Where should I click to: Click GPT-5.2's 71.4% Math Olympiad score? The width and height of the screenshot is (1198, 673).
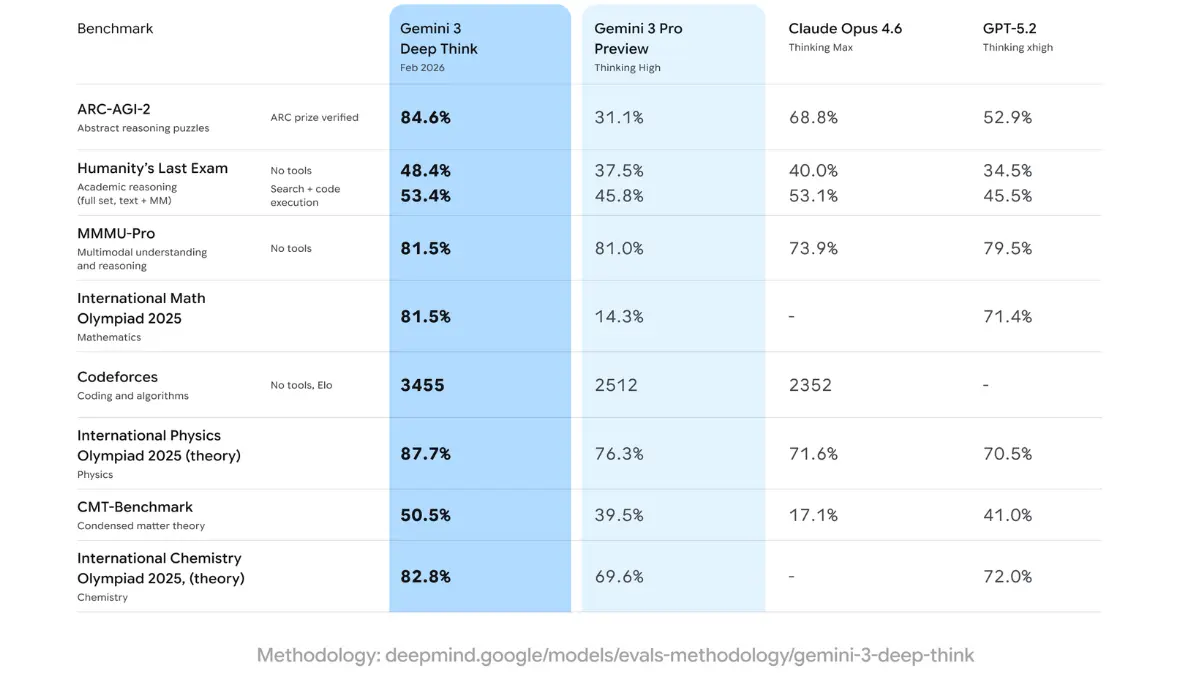[1007, 317]
